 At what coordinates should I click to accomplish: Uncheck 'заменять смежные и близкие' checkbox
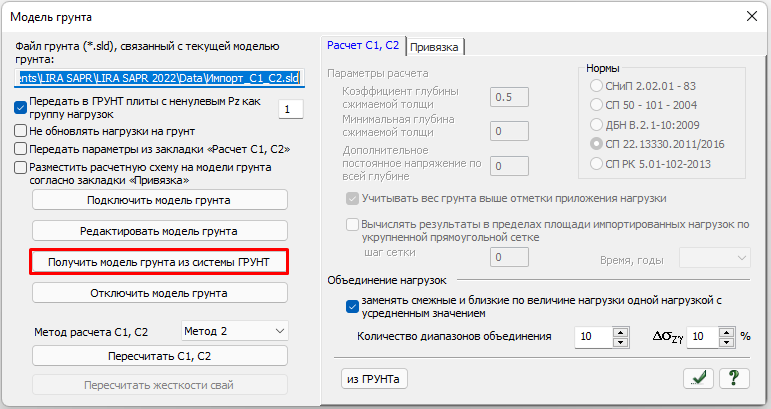352,306
